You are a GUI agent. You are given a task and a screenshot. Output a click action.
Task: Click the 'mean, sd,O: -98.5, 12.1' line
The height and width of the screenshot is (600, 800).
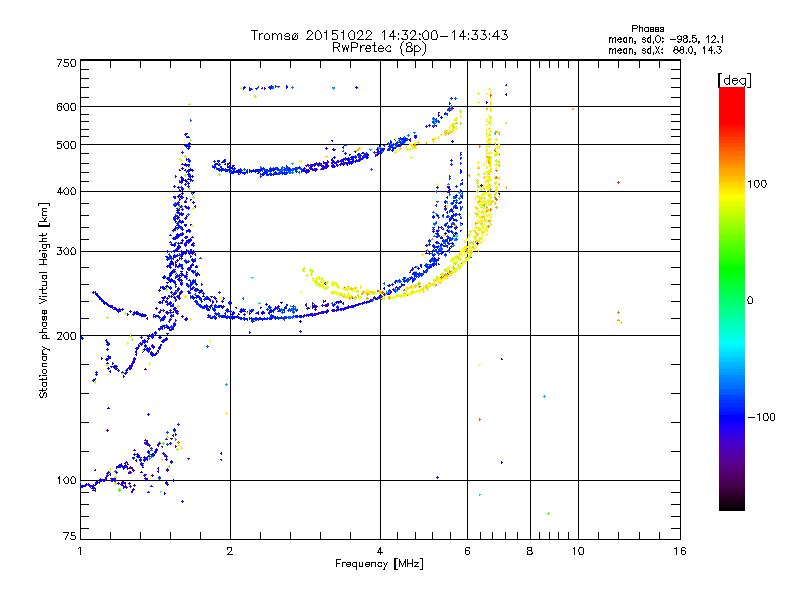coord(666,39)
